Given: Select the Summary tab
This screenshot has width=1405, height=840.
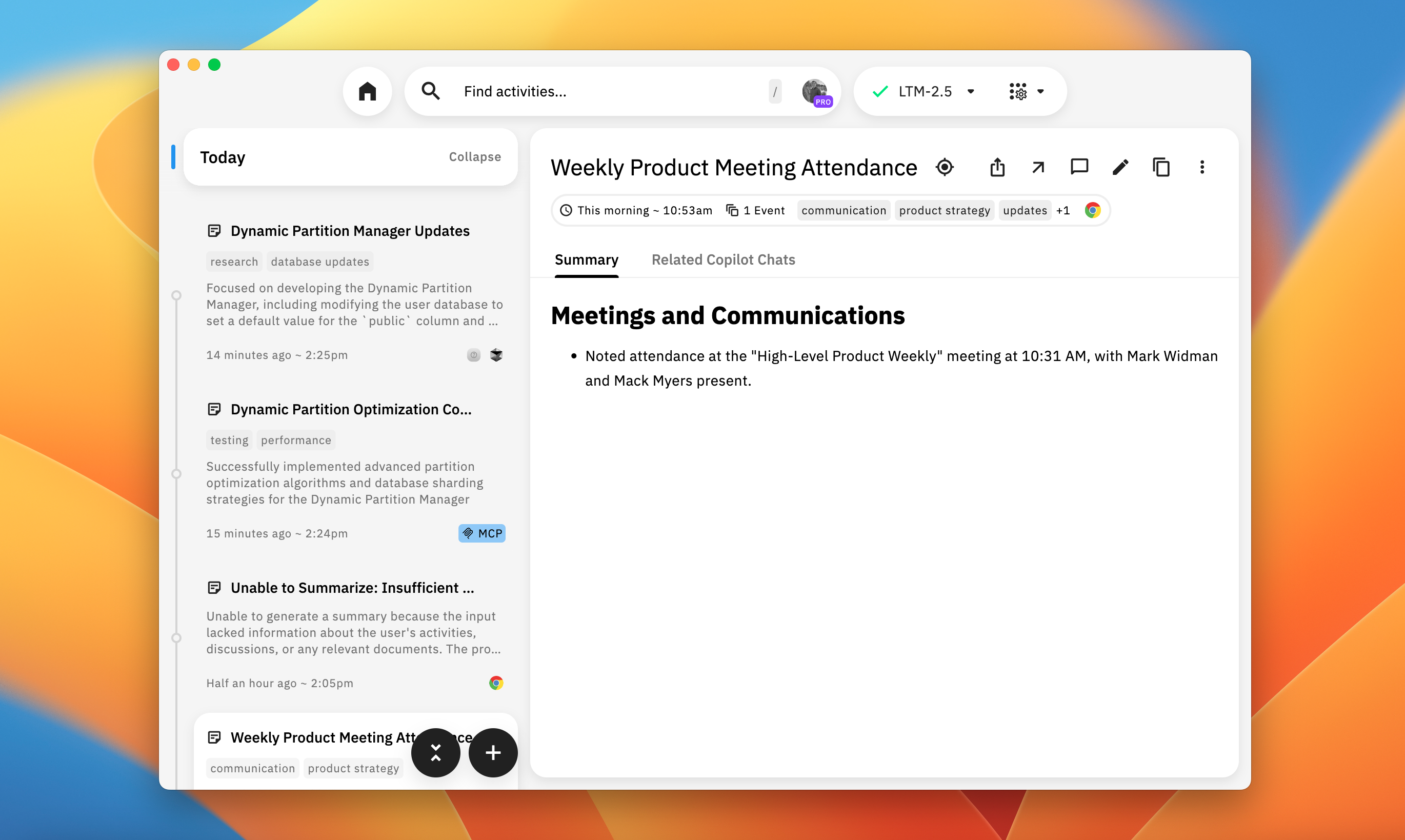Looking at the screenshot, I should pyautogui.click(x=586, y=260).
